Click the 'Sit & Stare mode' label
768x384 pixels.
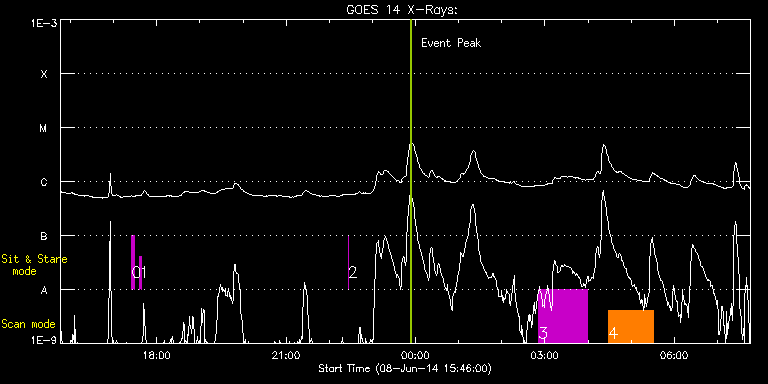pos(34,264)
